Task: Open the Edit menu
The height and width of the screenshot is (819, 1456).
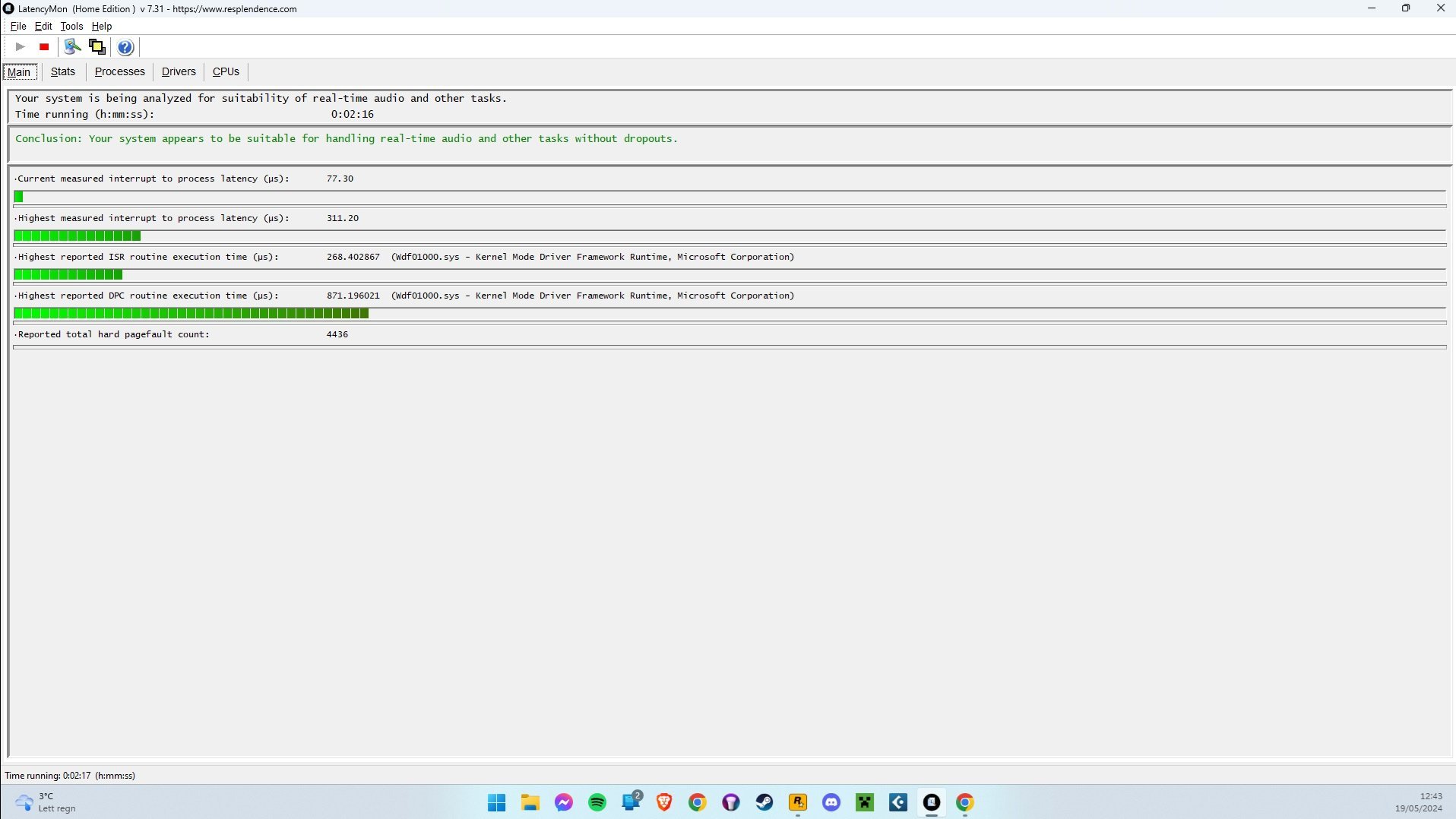Action: coord(43,26)
